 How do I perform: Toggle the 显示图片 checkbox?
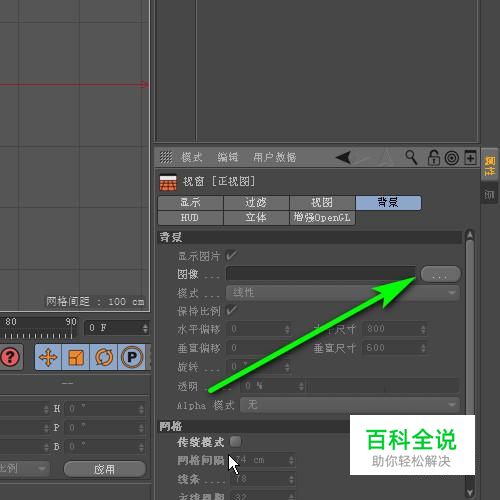231,256
